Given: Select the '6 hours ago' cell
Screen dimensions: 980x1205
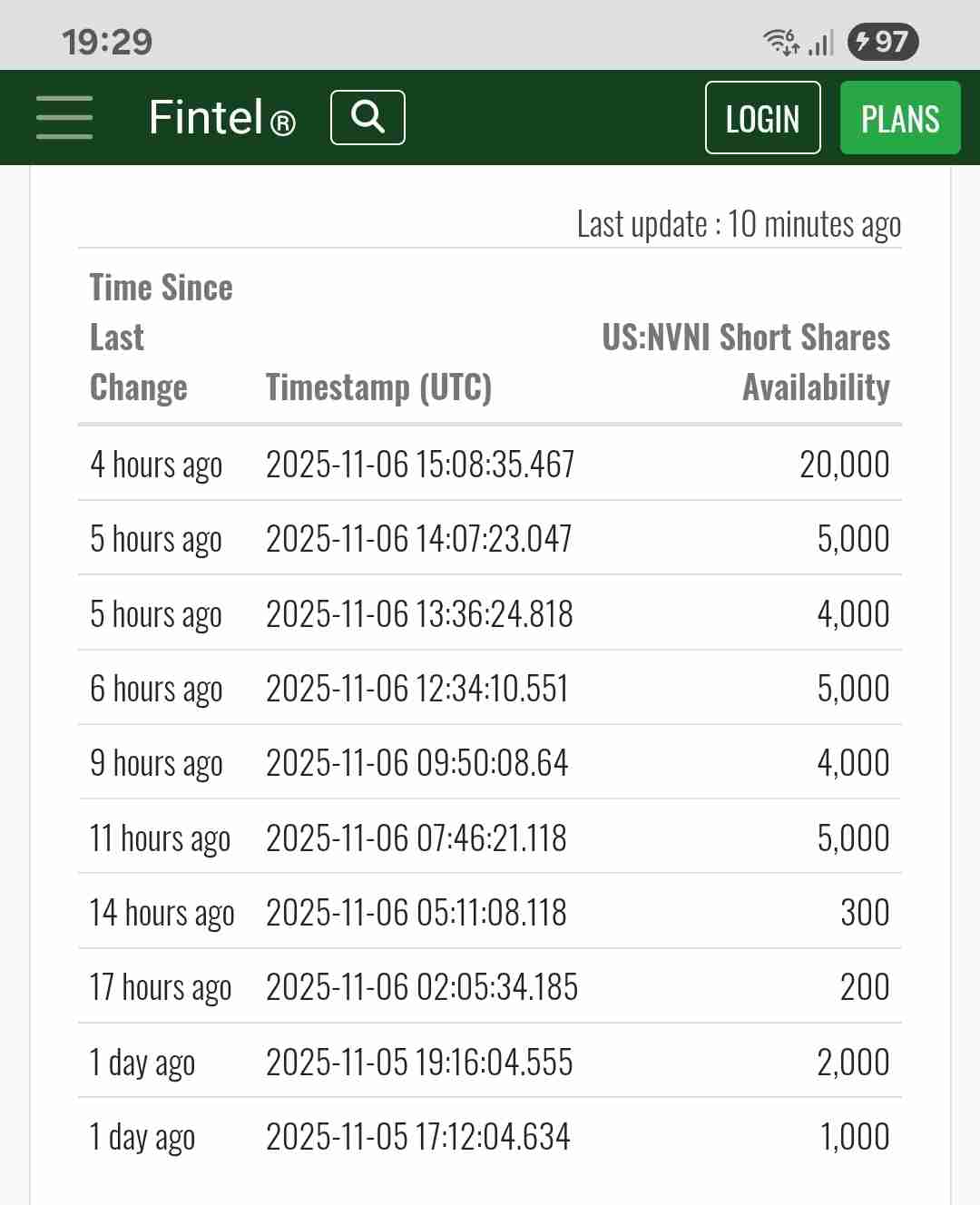Looking at the screenshot, I should [156, 689].
